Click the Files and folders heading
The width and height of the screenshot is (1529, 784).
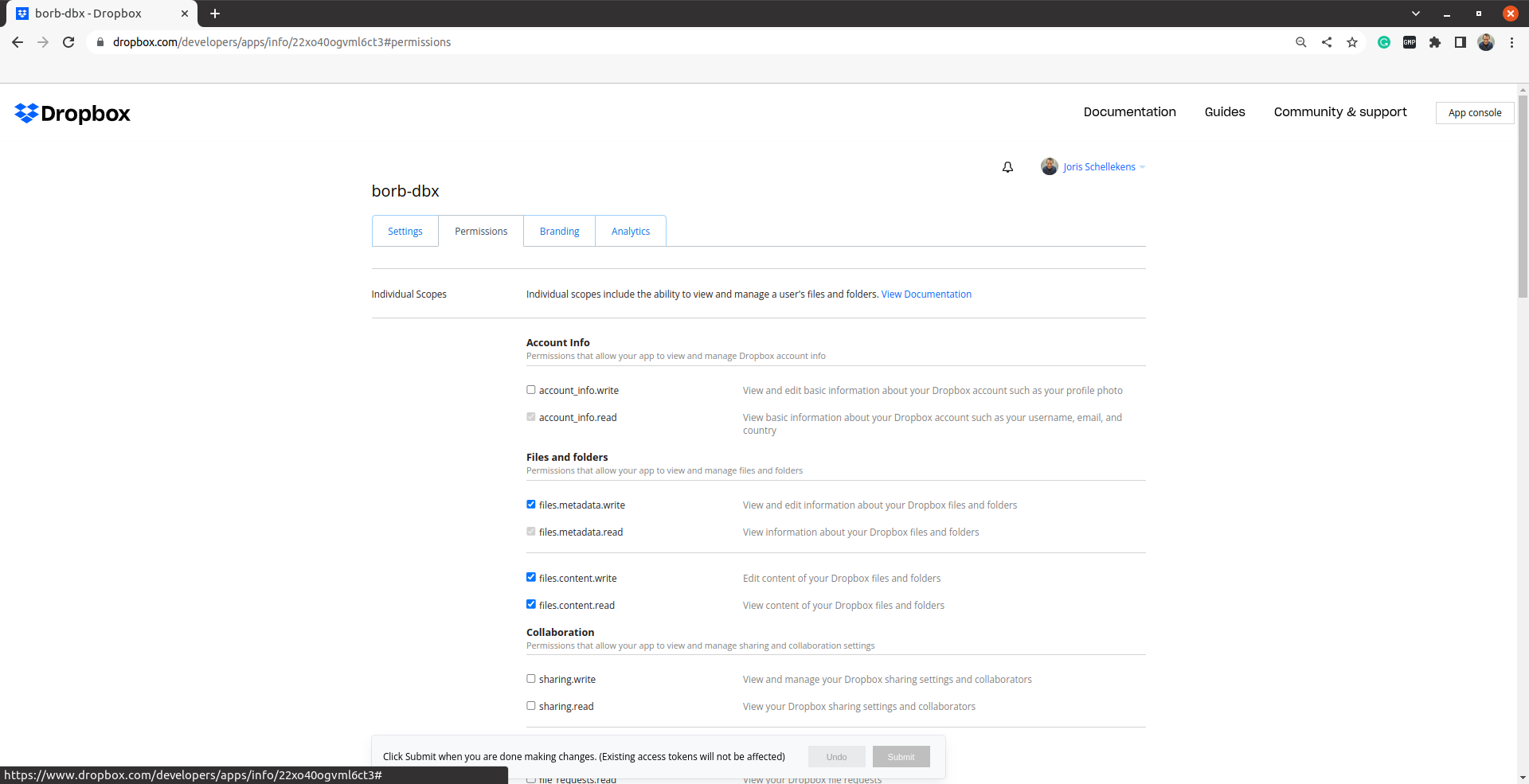tap(567, 458)
